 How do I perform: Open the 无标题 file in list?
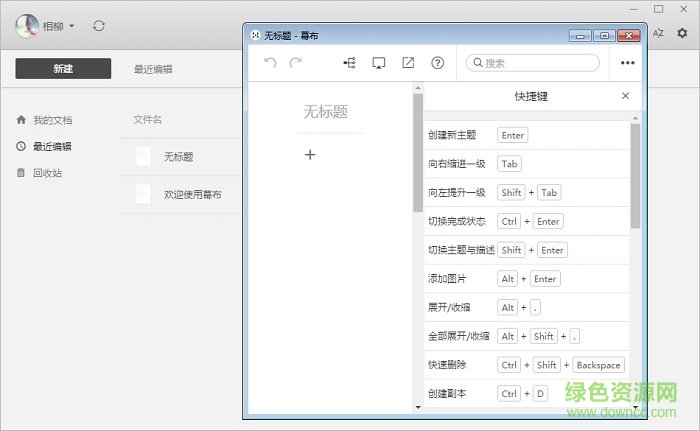click(x=178, y=157)
